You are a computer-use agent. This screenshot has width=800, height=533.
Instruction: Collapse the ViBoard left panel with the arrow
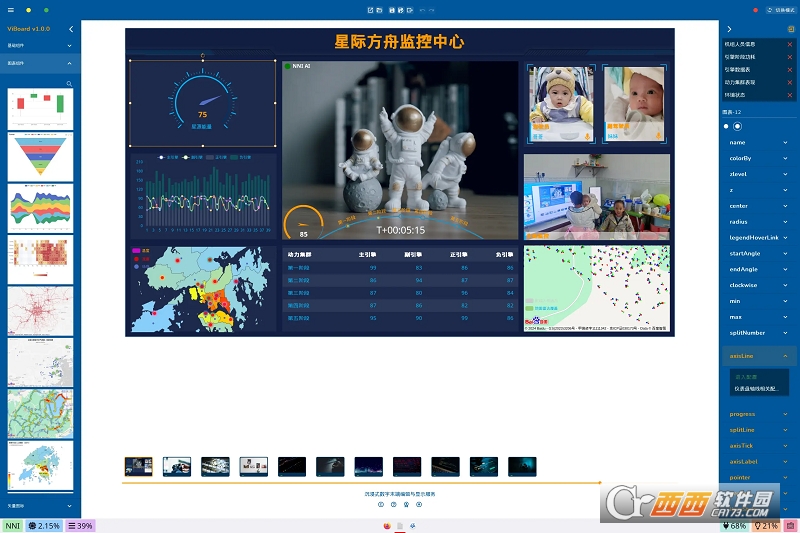pos(71,29)
